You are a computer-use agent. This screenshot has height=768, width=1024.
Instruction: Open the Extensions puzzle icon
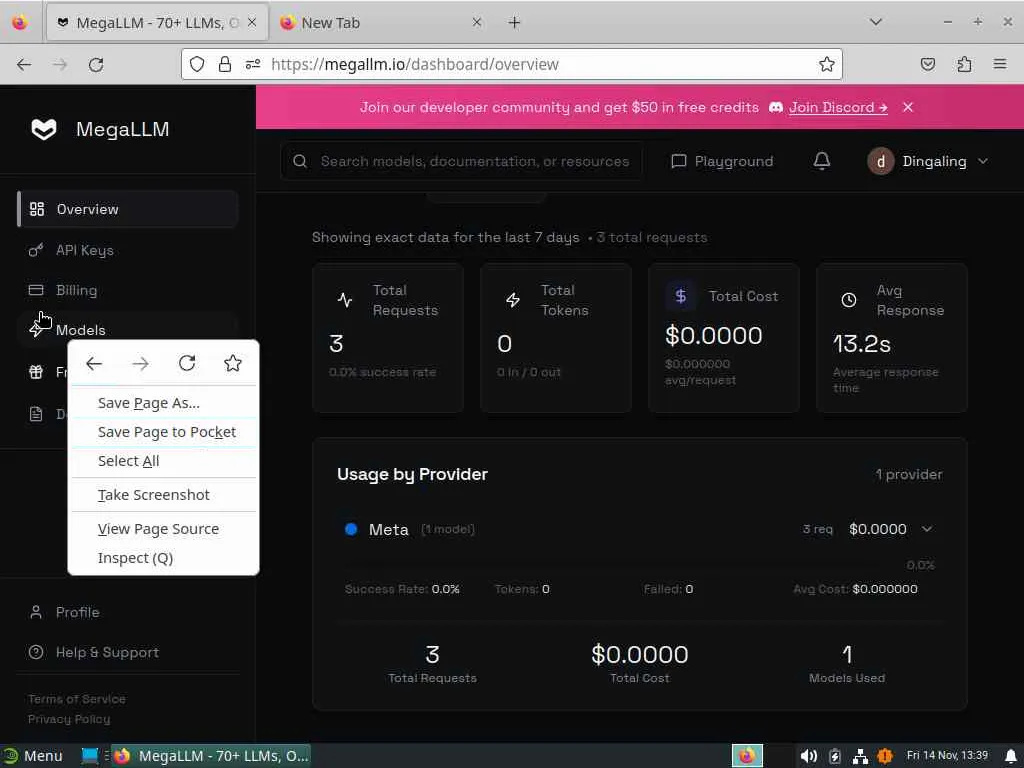point(964,64)
